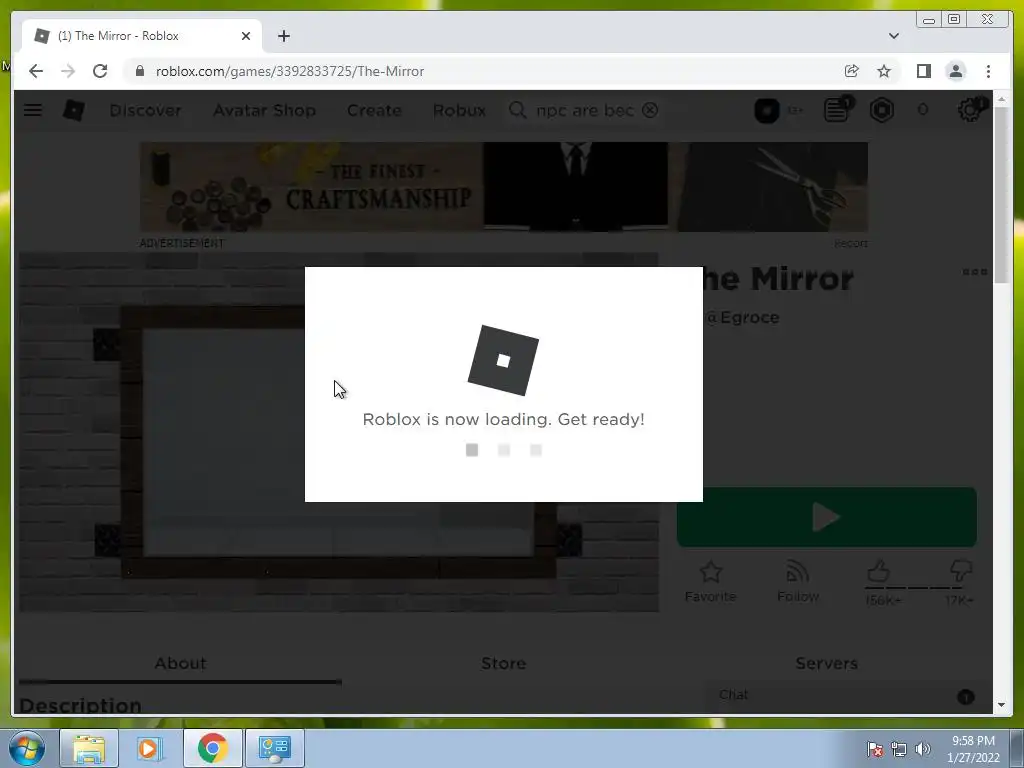Open the network tray icon
The width and height of the screenshot is (1024, 768).
(899, 749)
